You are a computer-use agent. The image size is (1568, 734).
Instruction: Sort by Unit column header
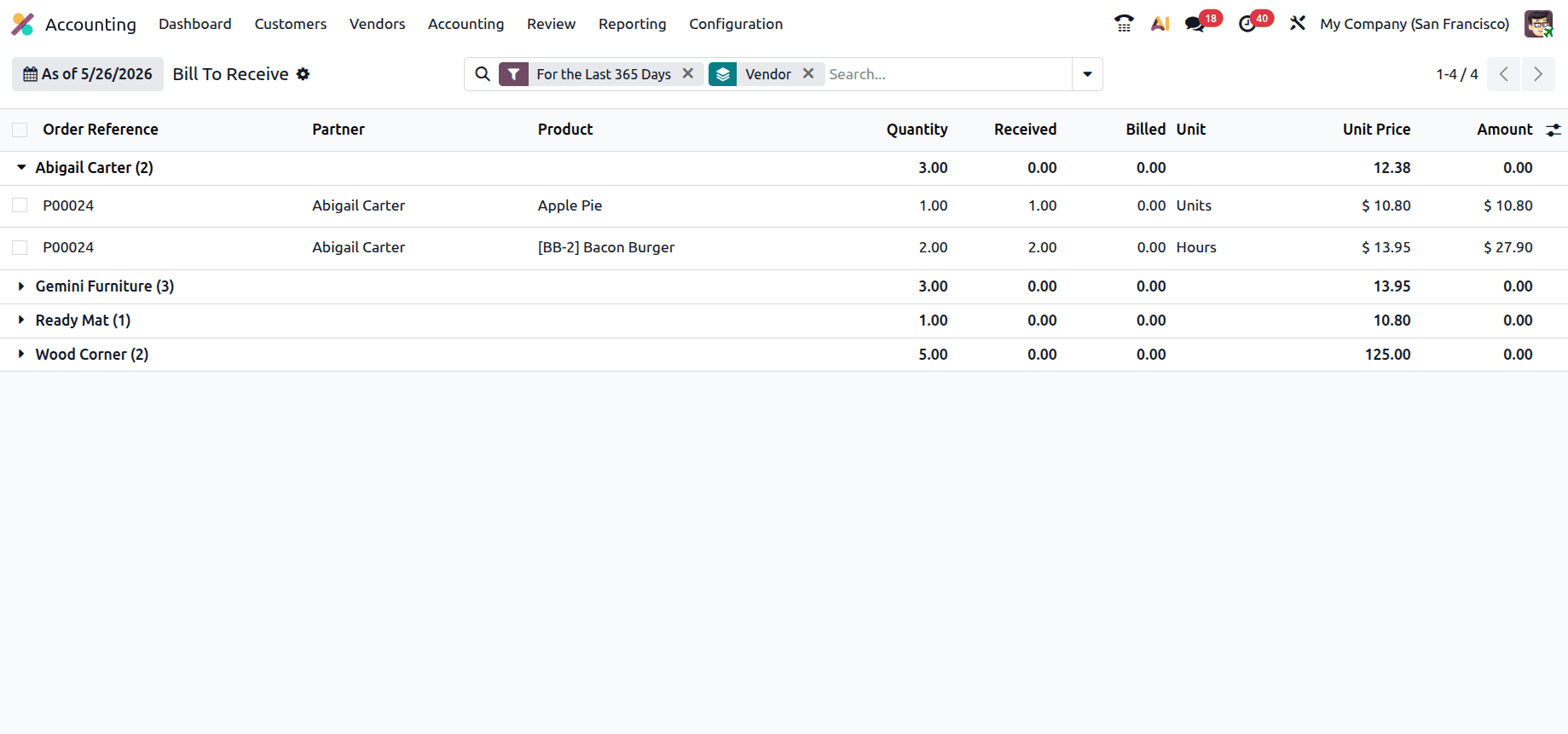pos(1191,130)
